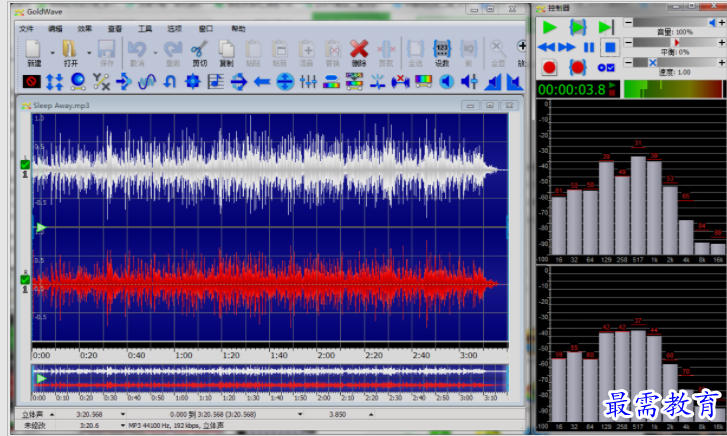The height and width of the screenshot is (436, 727).
Task: Click the overview waveform strip below the timeline
Action: pyautogui.click(x=270, y=378)
